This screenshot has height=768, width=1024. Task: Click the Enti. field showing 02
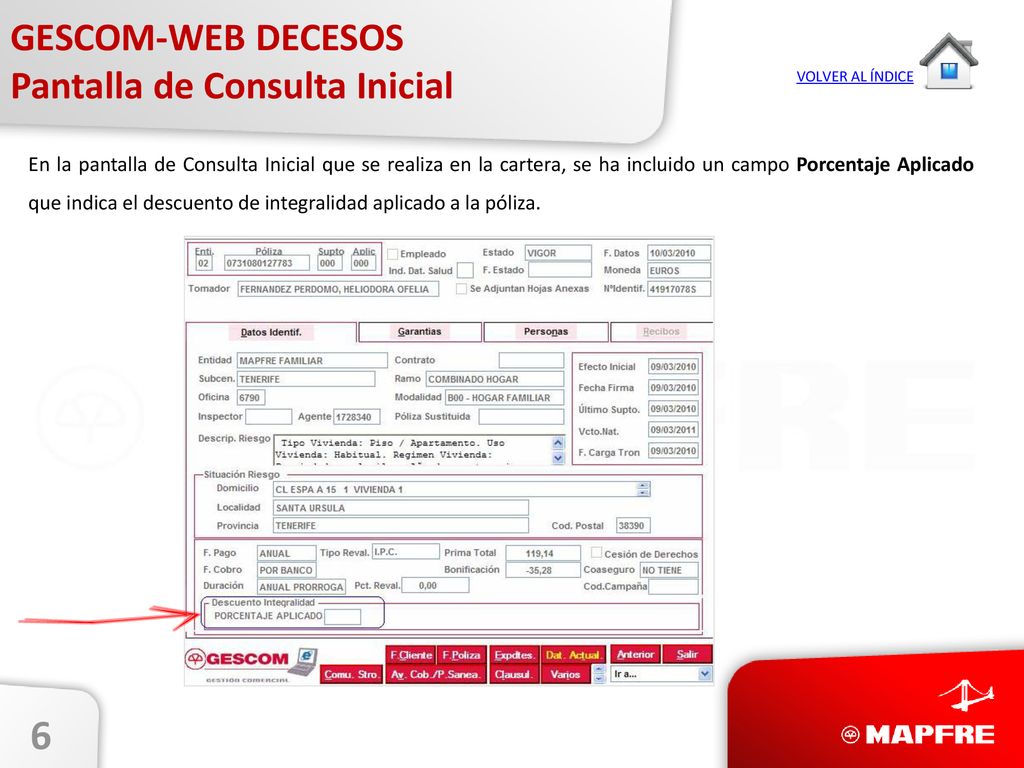point(204,263)
